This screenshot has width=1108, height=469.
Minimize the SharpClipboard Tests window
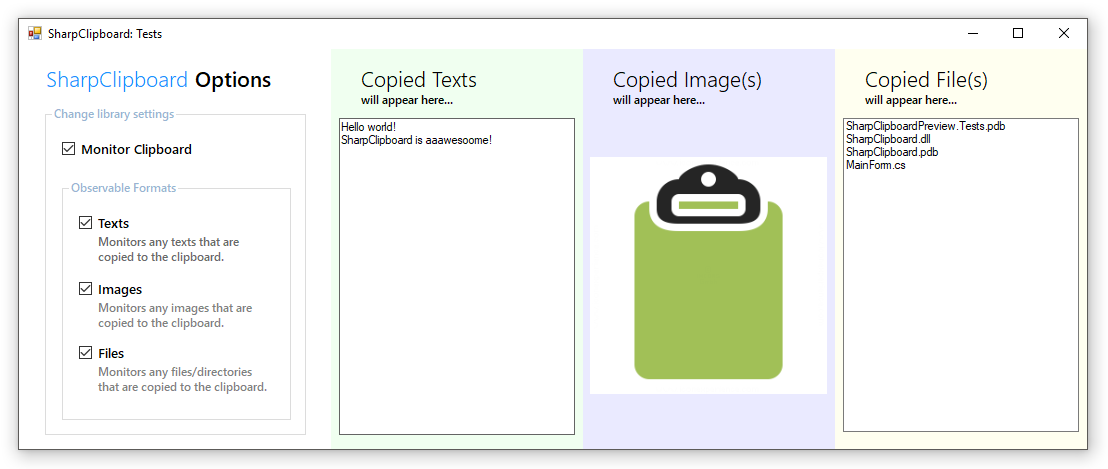(972, 33)
